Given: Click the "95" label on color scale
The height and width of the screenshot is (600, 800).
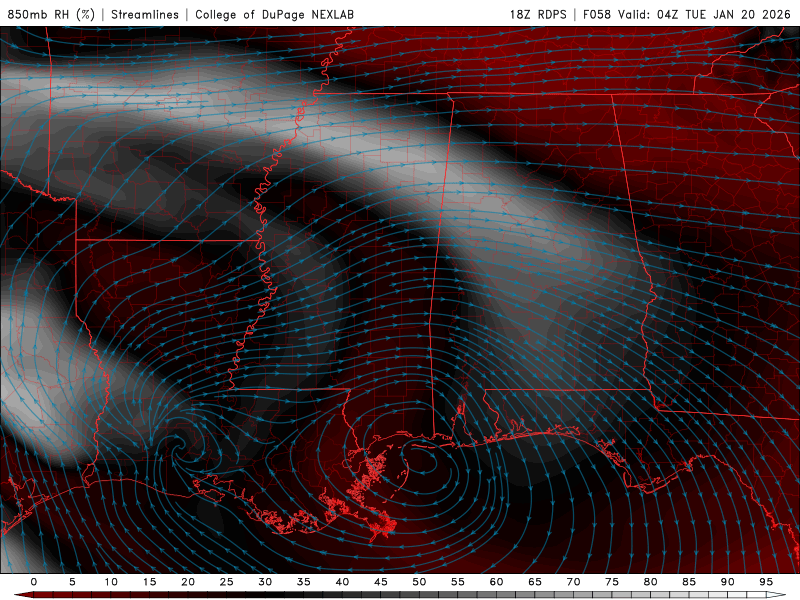Looking at the screenshot, I should [x=766, y=582].
